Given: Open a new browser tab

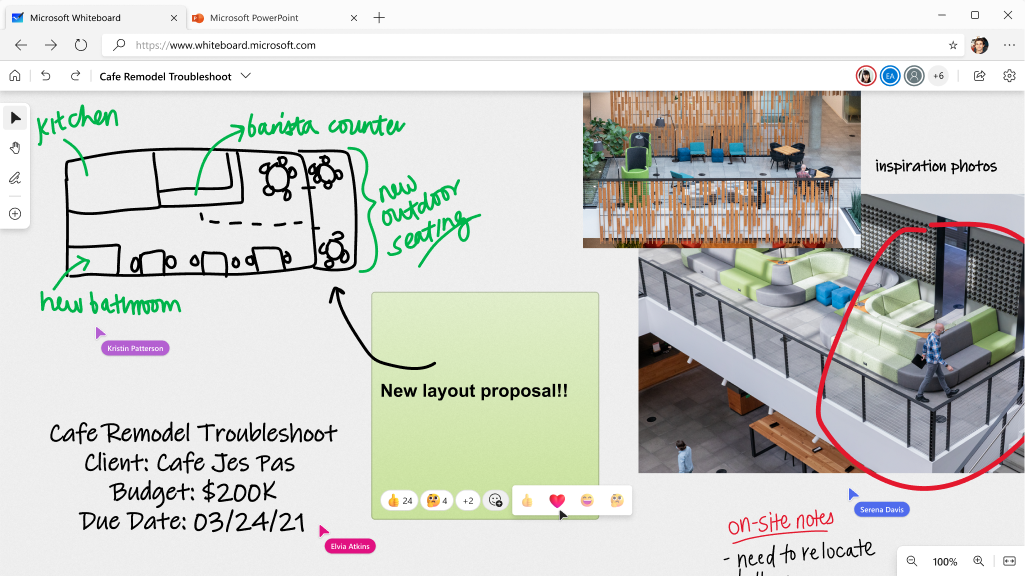Looking at the screenshot, I should tap(379, 18).
